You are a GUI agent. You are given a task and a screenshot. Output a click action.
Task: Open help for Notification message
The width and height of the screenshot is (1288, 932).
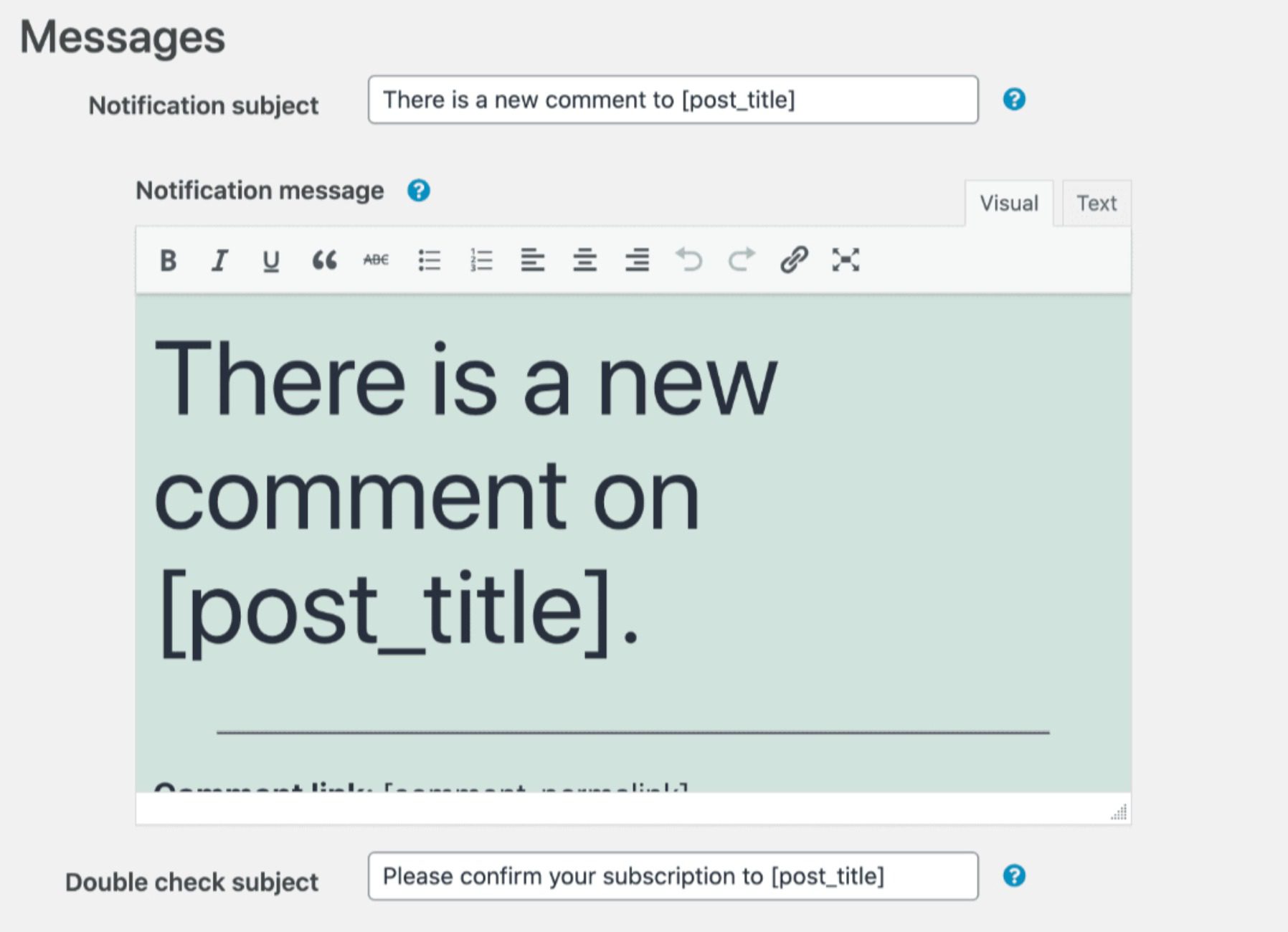click(x=418, y=190)
